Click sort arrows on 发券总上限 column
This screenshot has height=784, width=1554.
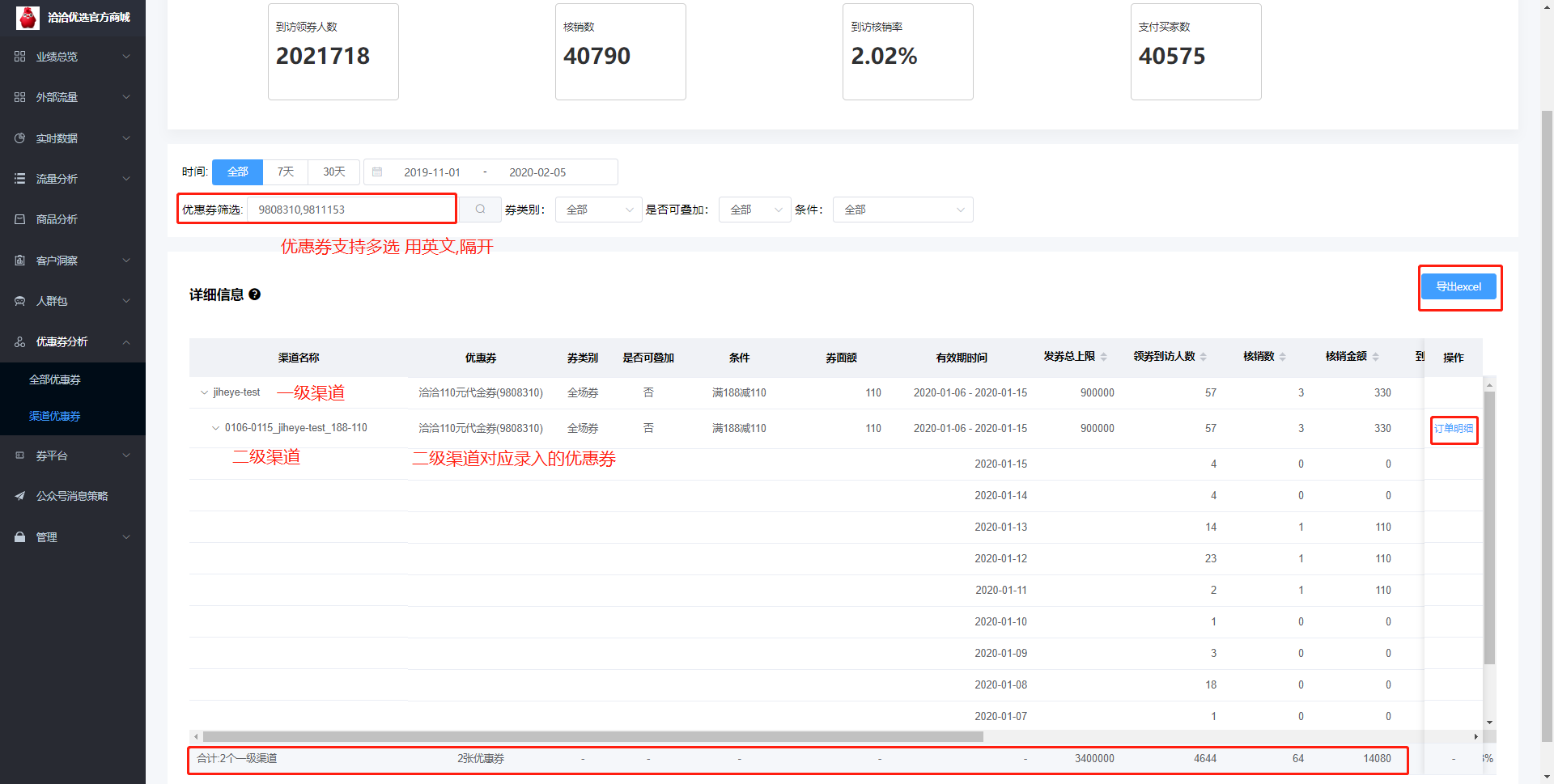[1103, 357]
